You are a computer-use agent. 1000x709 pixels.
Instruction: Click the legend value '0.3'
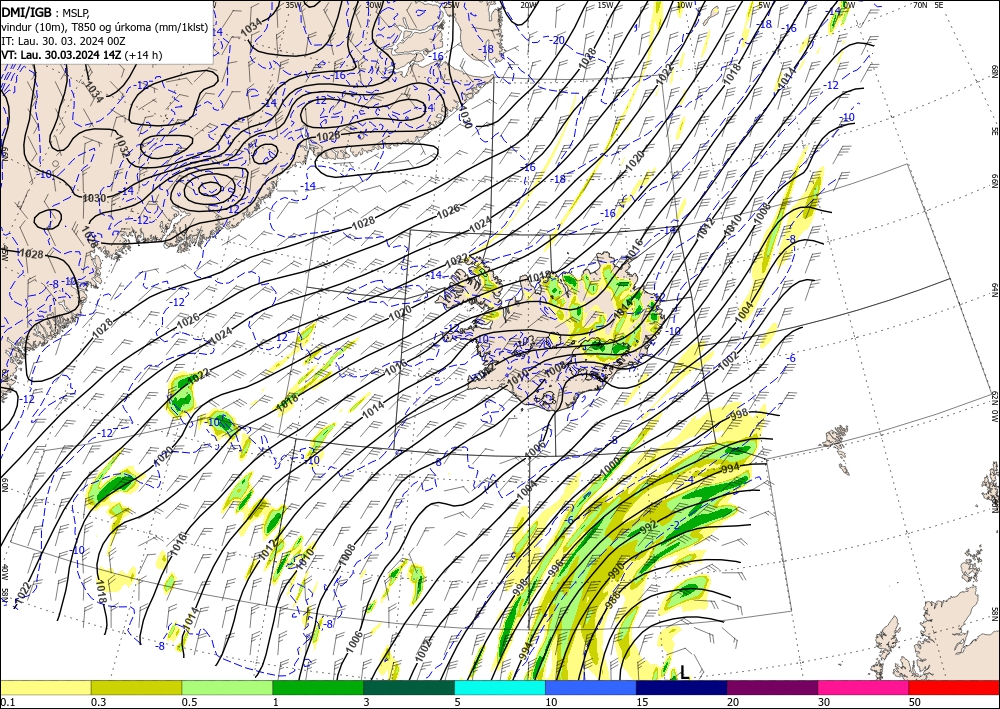[x=98, y=702]
